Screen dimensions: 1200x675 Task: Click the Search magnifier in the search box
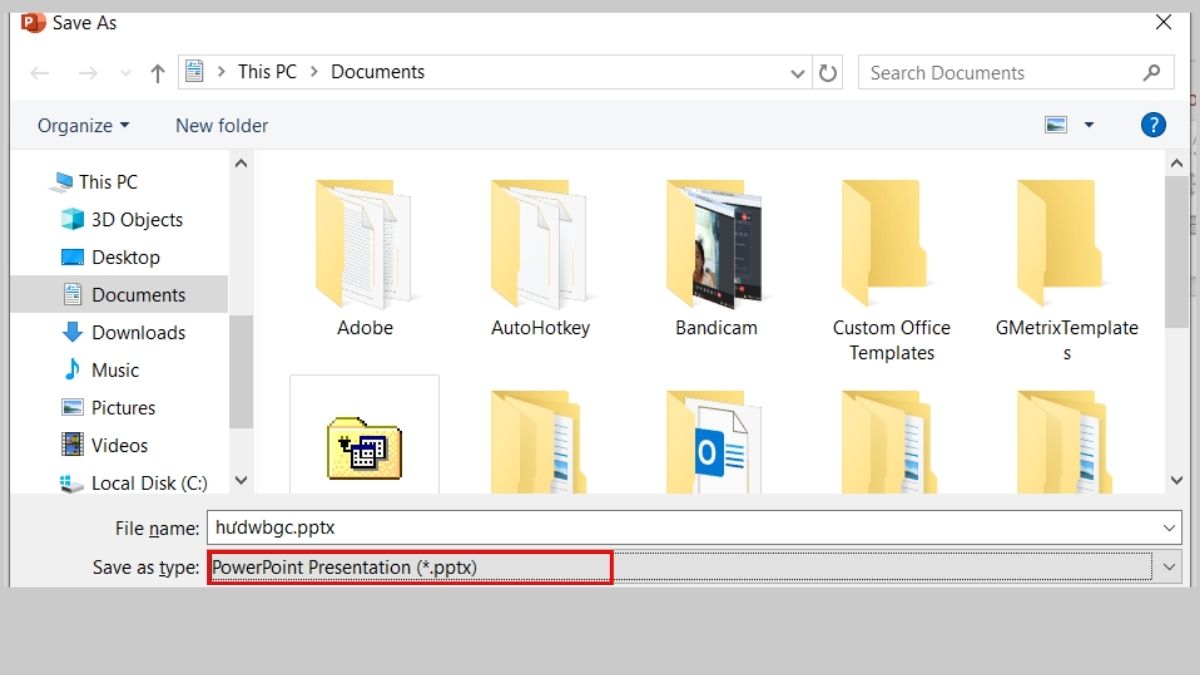pyautogui.click(x=1152, y=72)
